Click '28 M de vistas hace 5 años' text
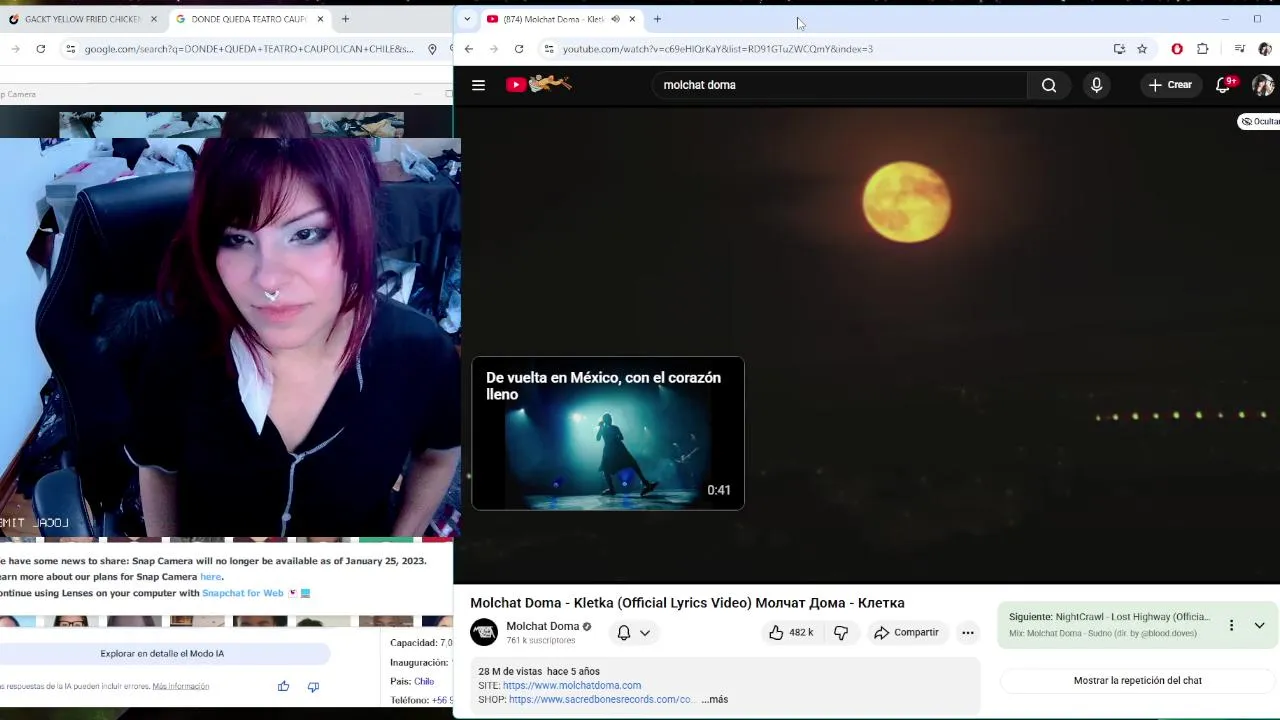This screenshot has height=720, width=1280. point(539,671)
